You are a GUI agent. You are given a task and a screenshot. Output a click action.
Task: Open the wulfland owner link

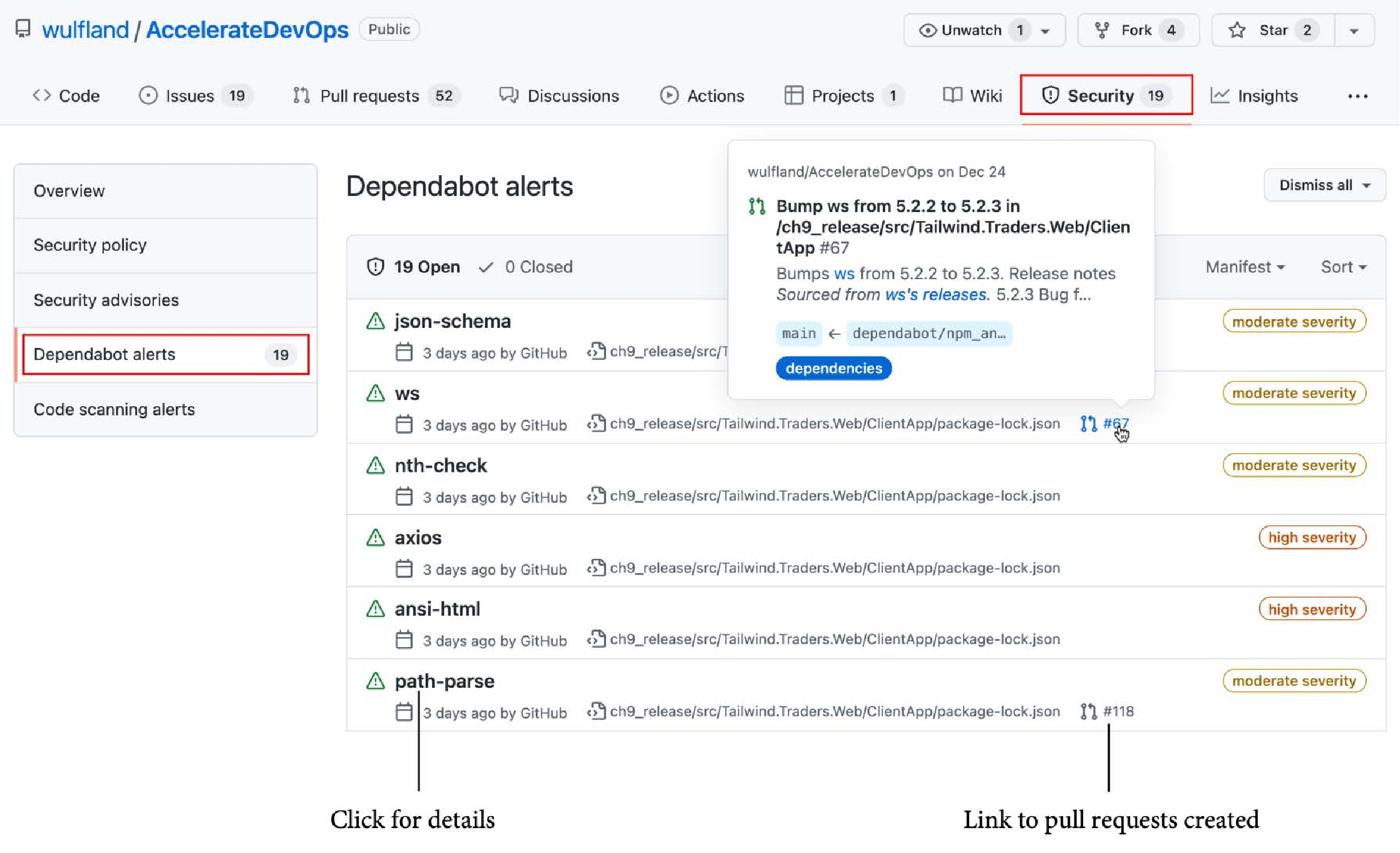(x=85, y=30)
